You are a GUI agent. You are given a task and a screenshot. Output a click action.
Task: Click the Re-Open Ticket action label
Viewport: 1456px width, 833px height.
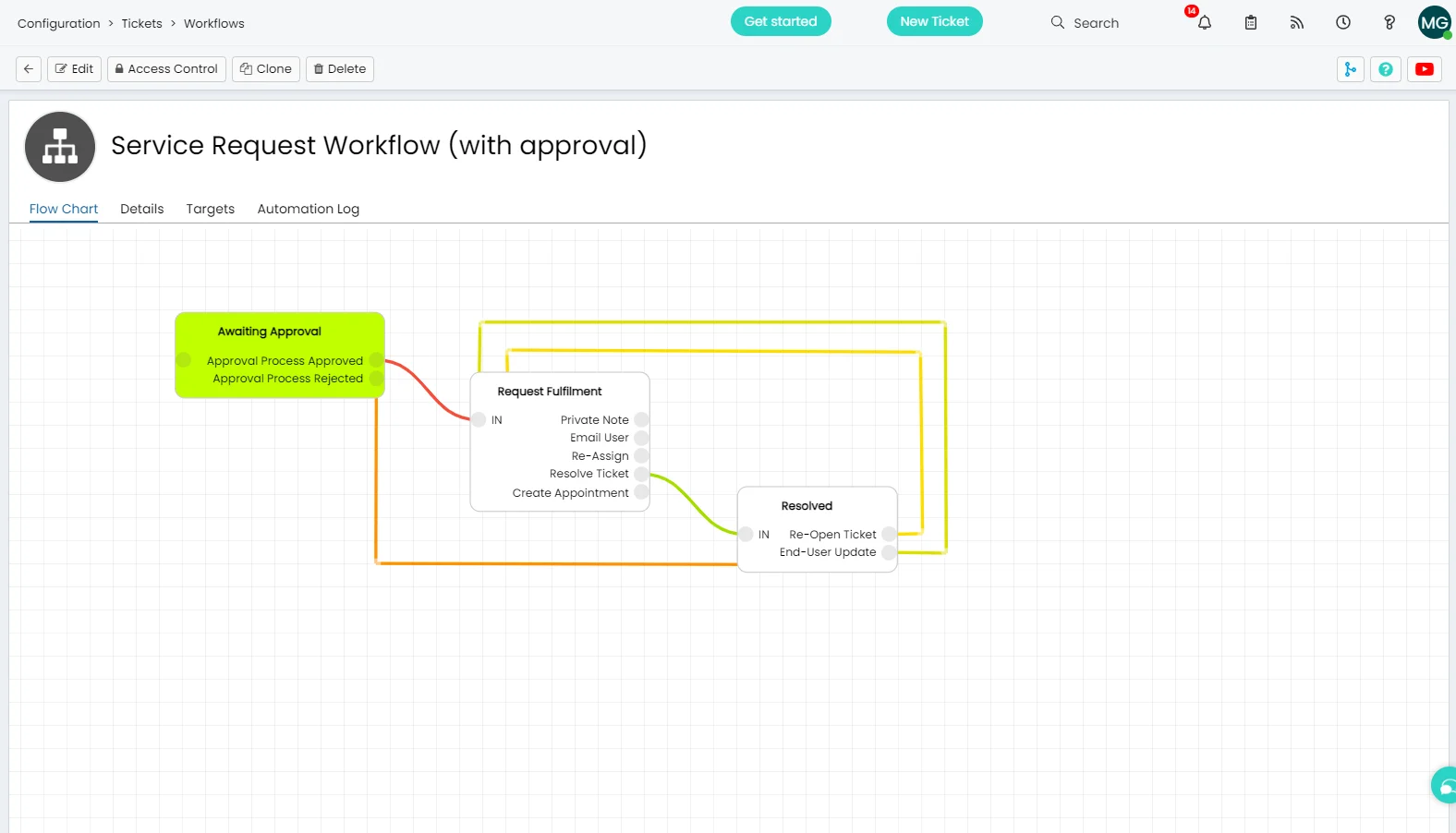point(832,535)
